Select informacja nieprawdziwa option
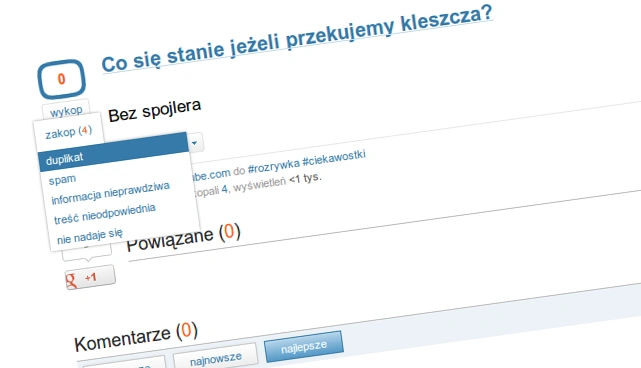Image resolution: width=641 pixels, height=368 pixels. [x=110, y=193]
